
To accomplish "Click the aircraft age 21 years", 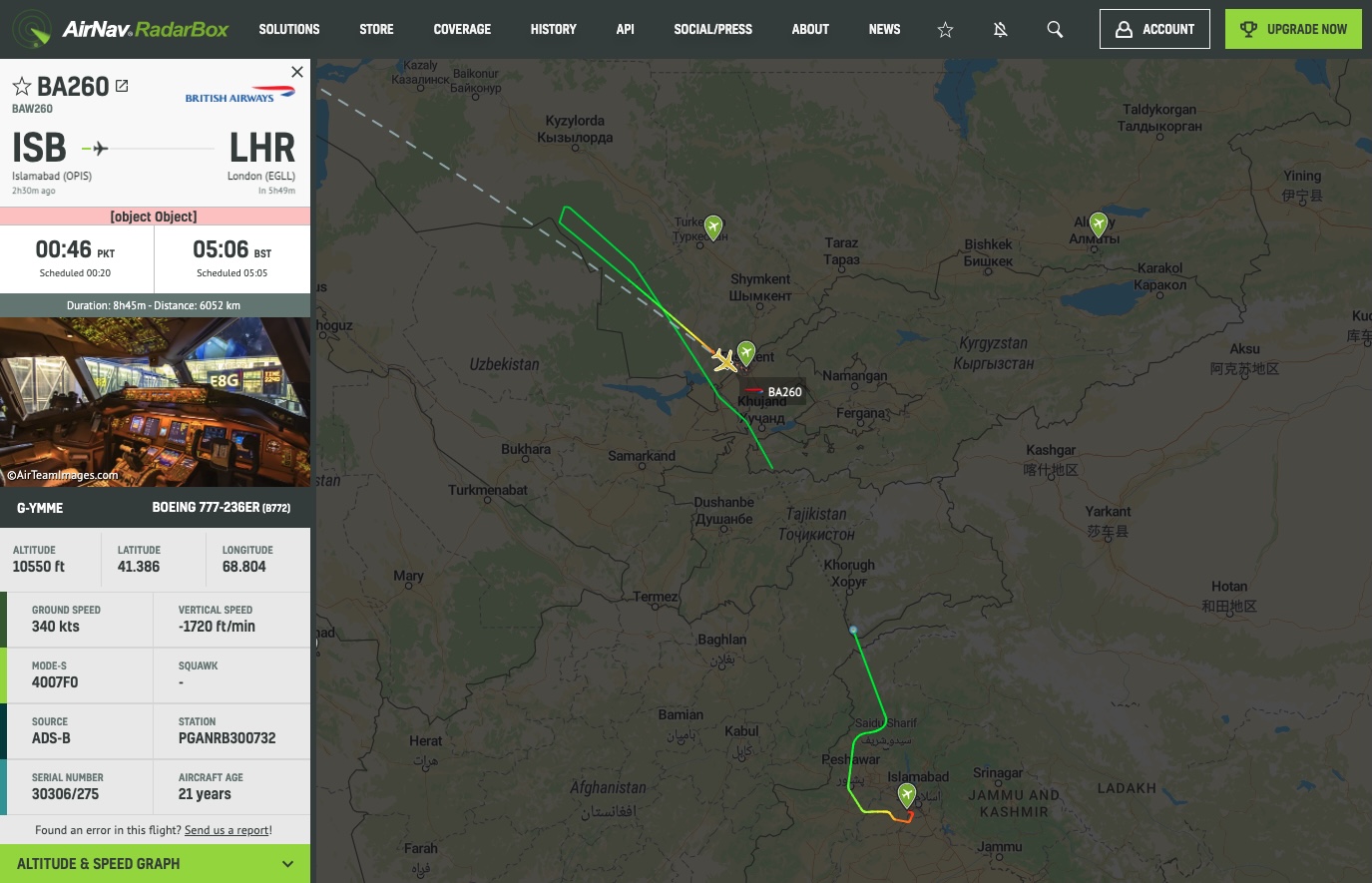I will click(205, 794).
